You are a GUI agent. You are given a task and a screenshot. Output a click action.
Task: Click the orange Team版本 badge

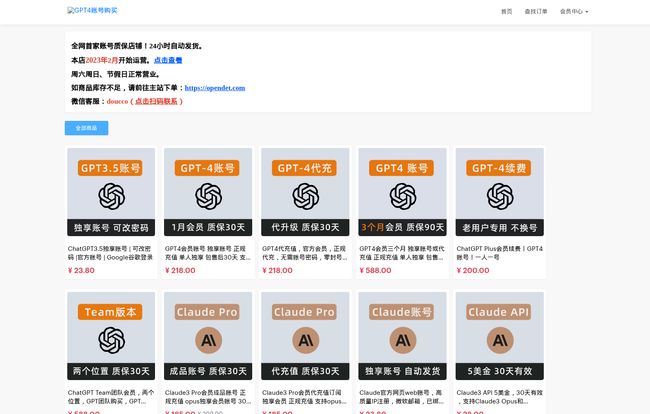point(110,312)
